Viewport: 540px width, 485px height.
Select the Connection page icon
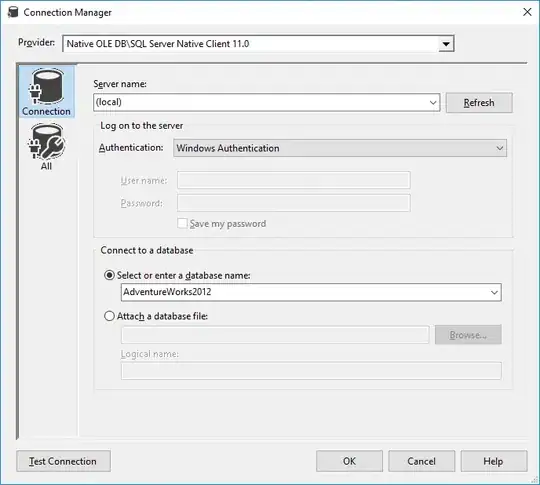click(x=46, y=92)
